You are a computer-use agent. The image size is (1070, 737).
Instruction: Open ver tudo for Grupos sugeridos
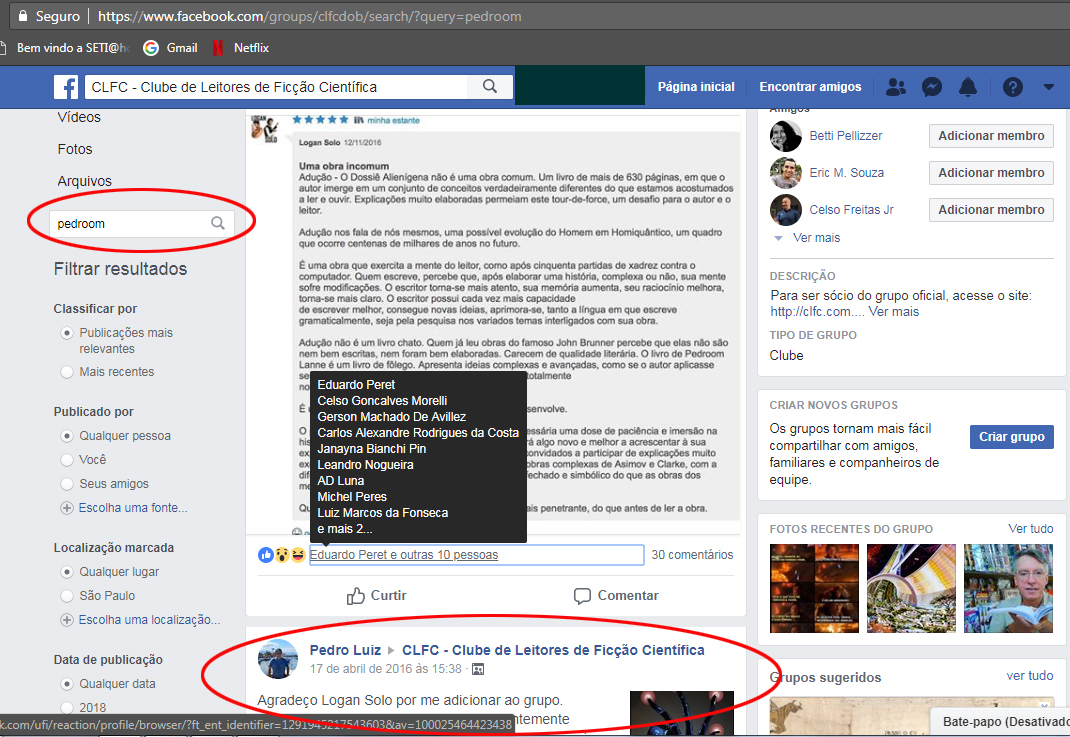click(1030, 676)
